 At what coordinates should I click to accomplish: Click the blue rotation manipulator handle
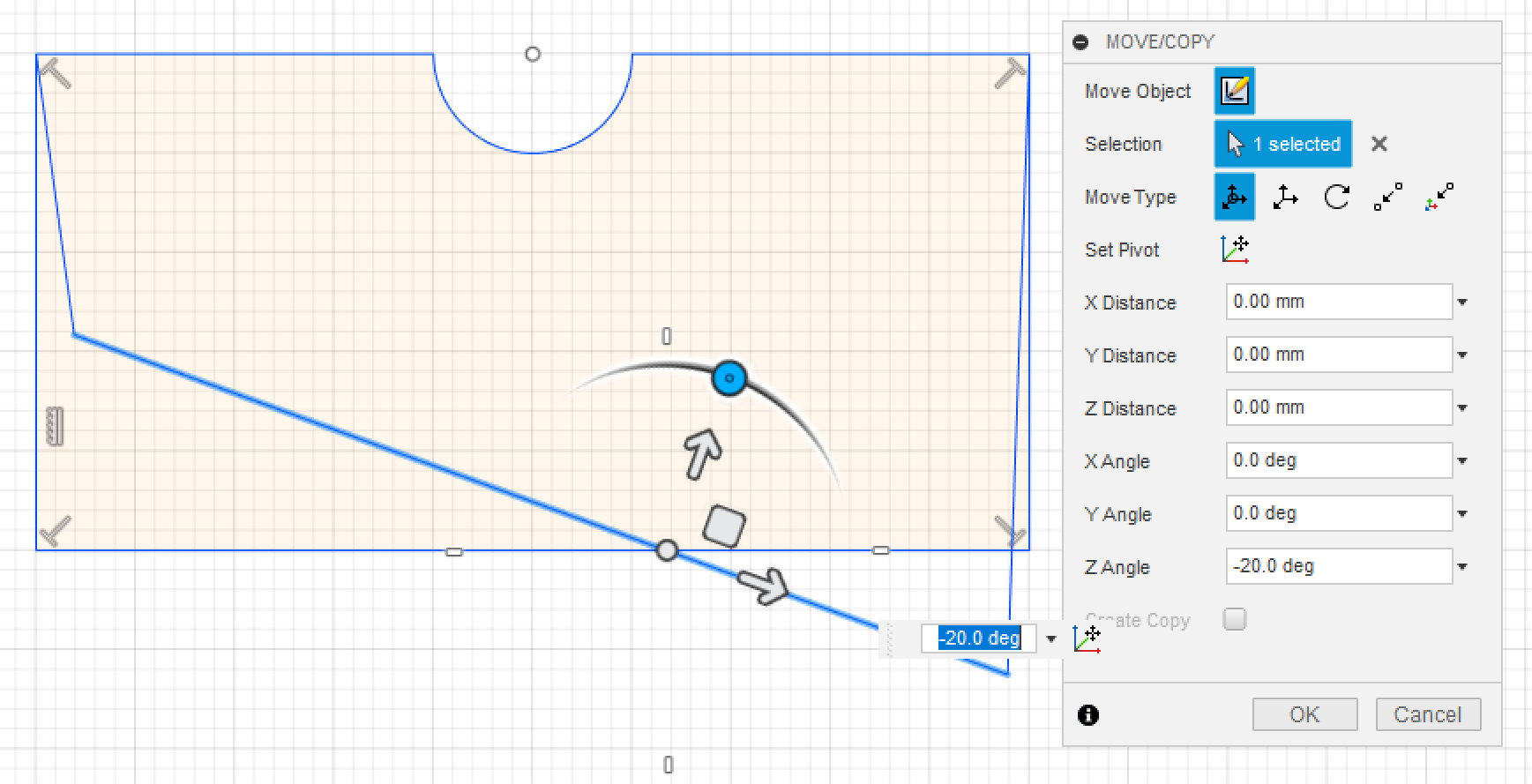coord(729,378)
